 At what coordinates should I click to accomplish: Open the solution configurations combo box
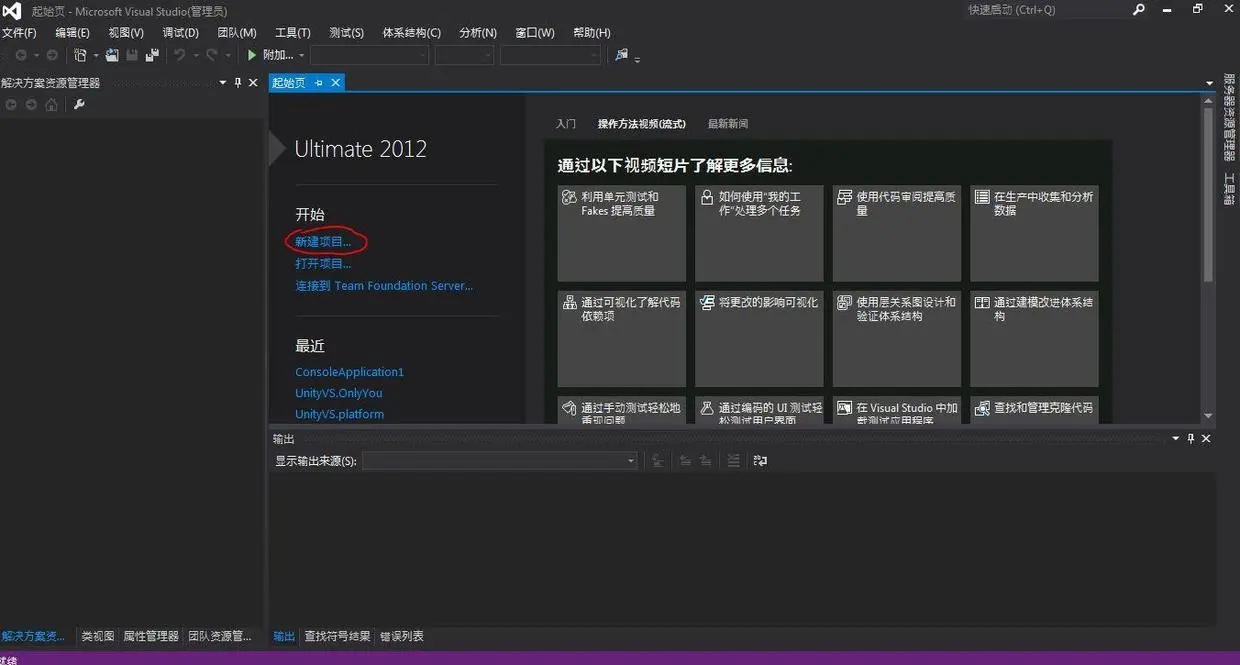coord(369,55)
